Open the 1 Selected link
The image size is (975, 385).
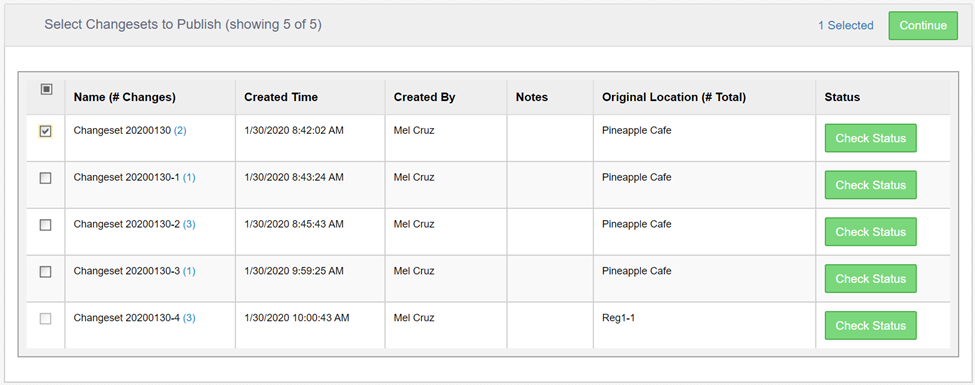pos(845,26)
